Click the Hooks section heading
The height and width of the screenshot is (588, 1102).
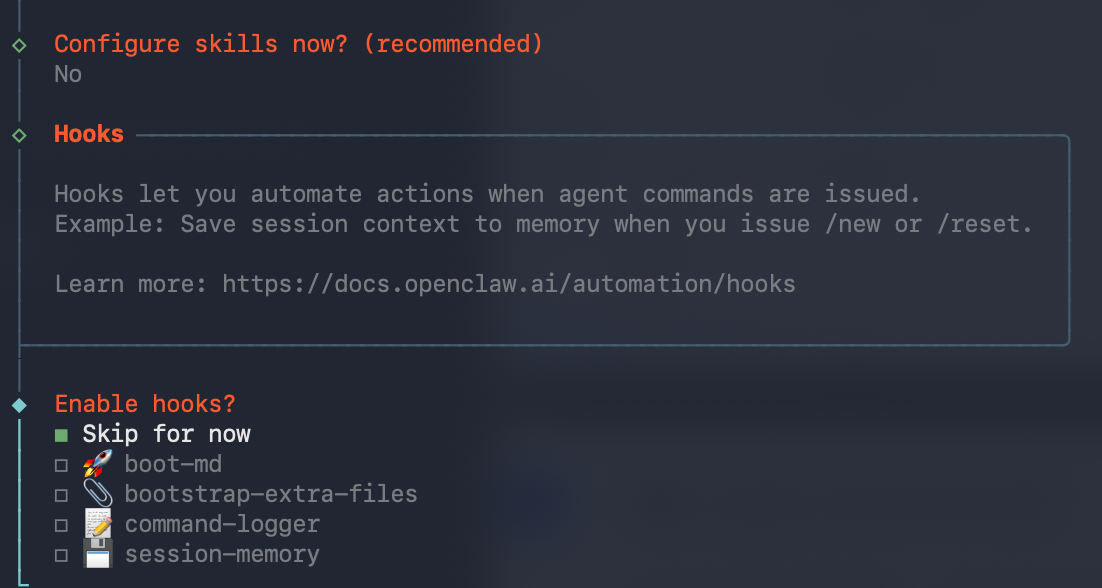[x=89, y=134]
